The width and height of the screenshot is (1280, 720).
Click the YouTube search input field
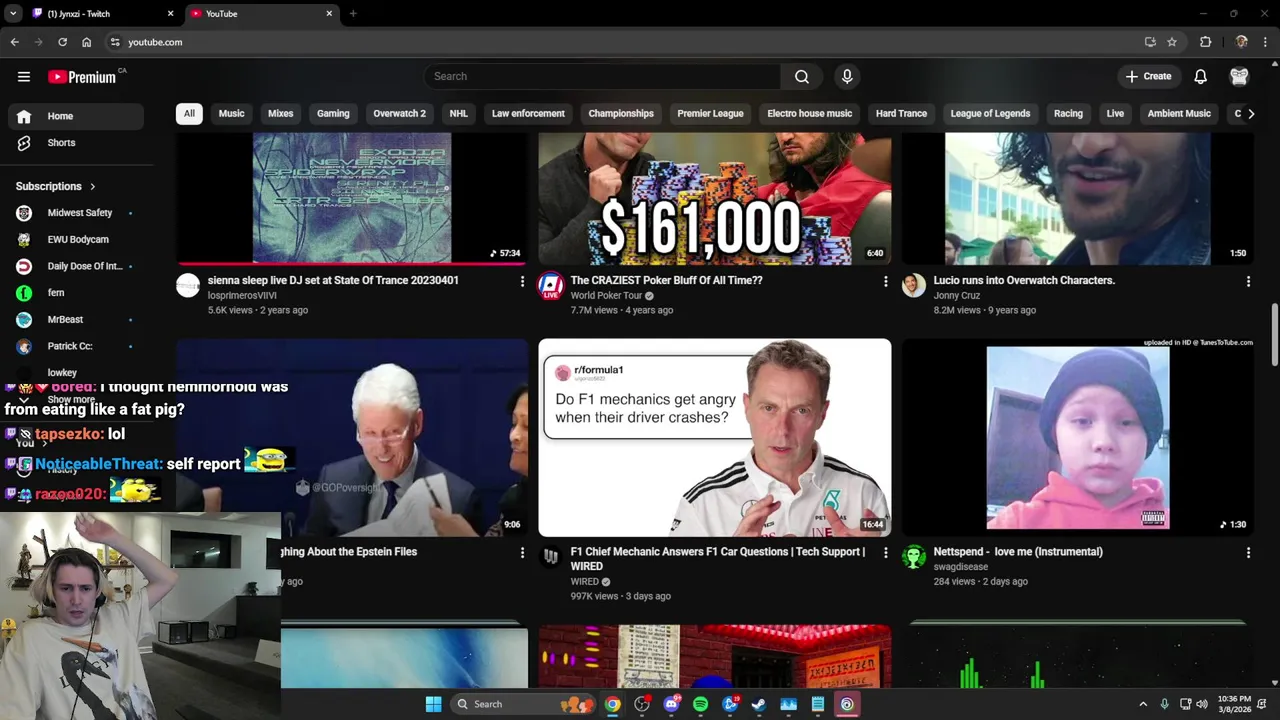602,76
